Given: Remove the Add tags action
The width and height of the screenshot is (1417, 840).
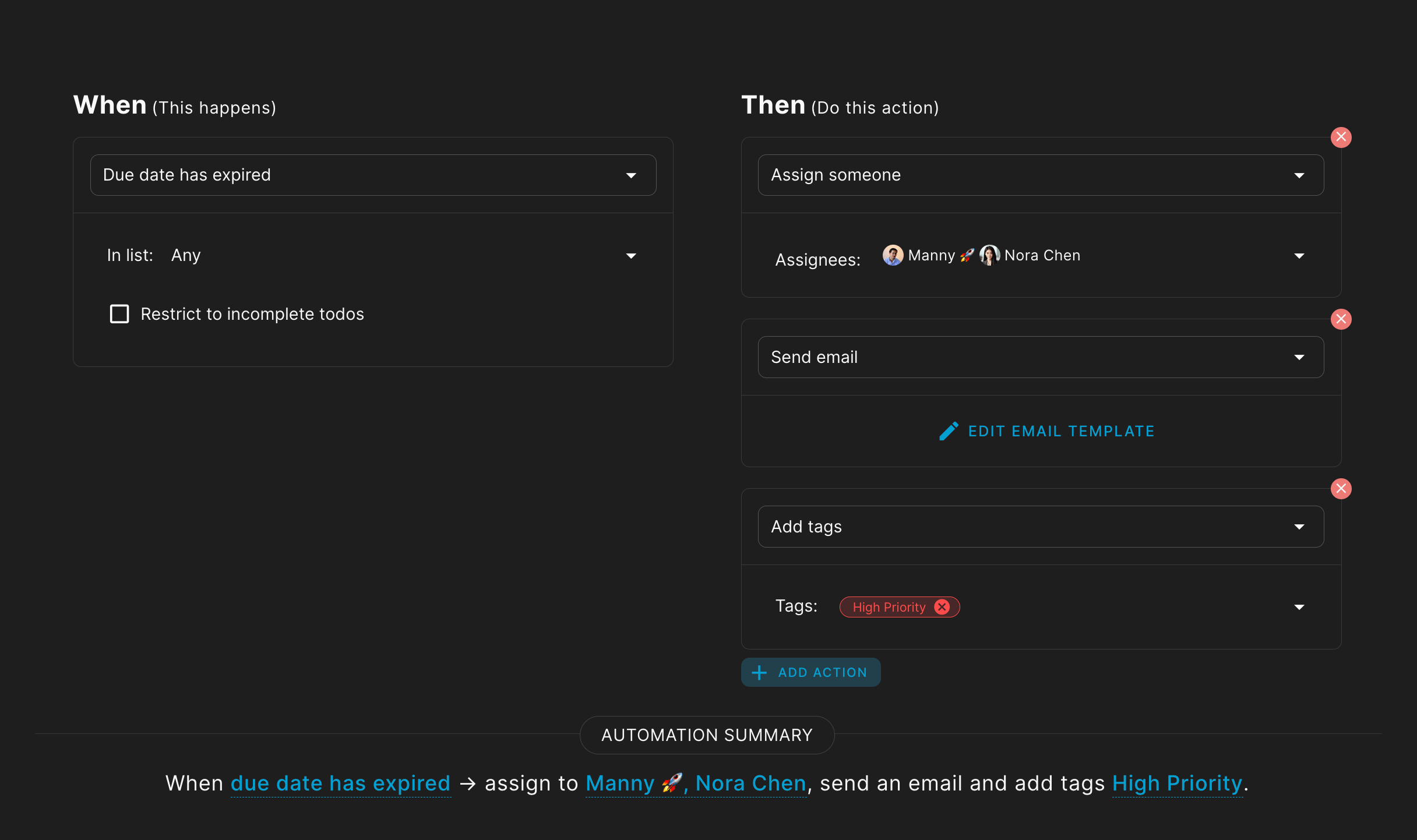Looking at the screenshot, I should pos(1341,489).
